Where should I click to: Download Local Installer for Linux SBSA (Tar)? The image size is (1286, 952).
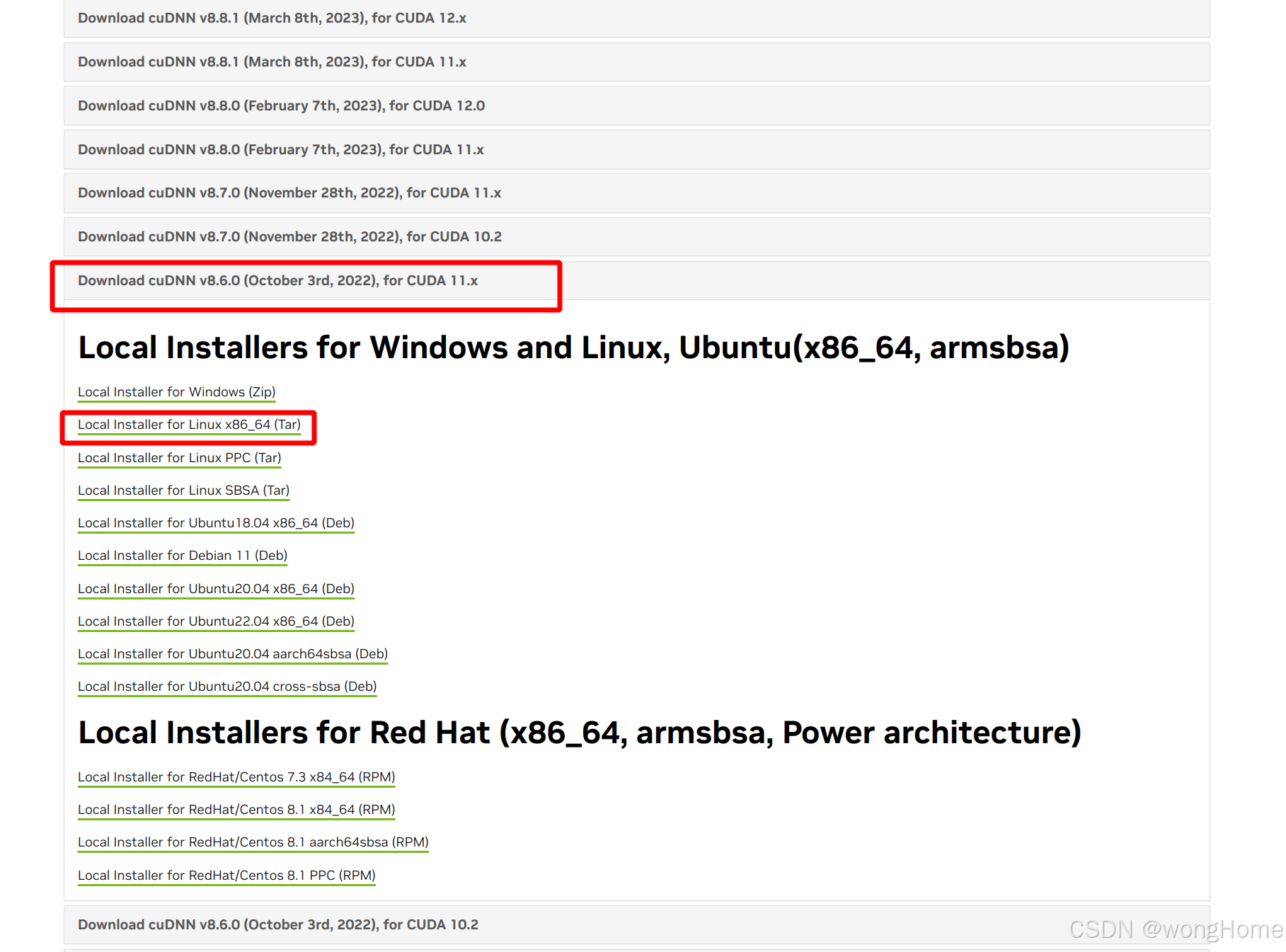(x=183, y=491)
